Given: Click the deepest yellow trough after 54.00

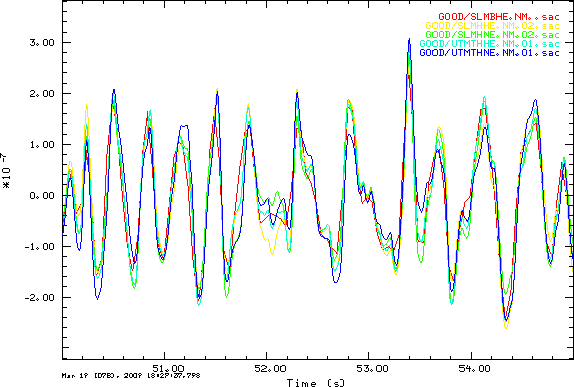Looking at the screenshot, I should 506,328.
